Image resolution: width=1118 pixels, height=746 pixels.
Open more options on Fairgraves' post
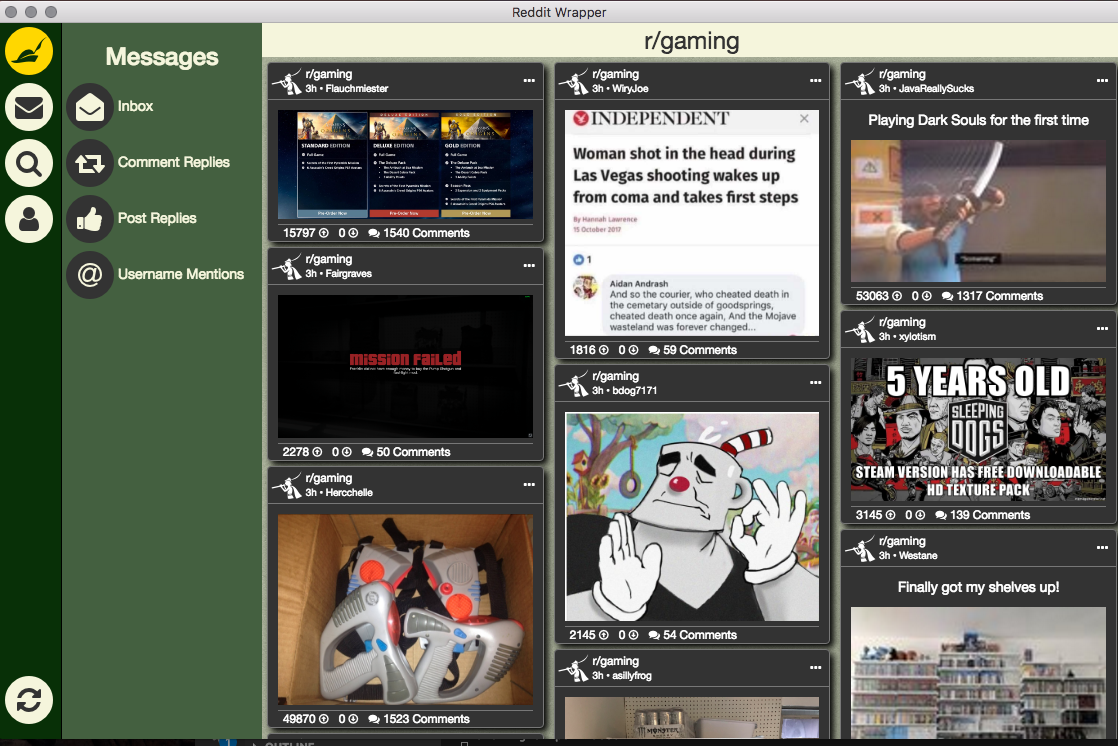(x=529, y=265)
